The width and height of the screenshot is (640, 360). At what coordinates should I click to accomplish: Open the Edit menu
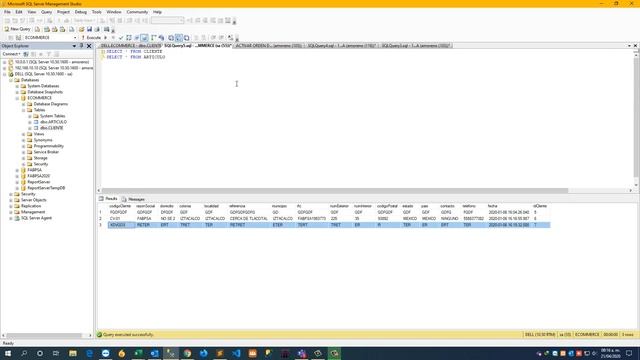(x=19, y=12)
